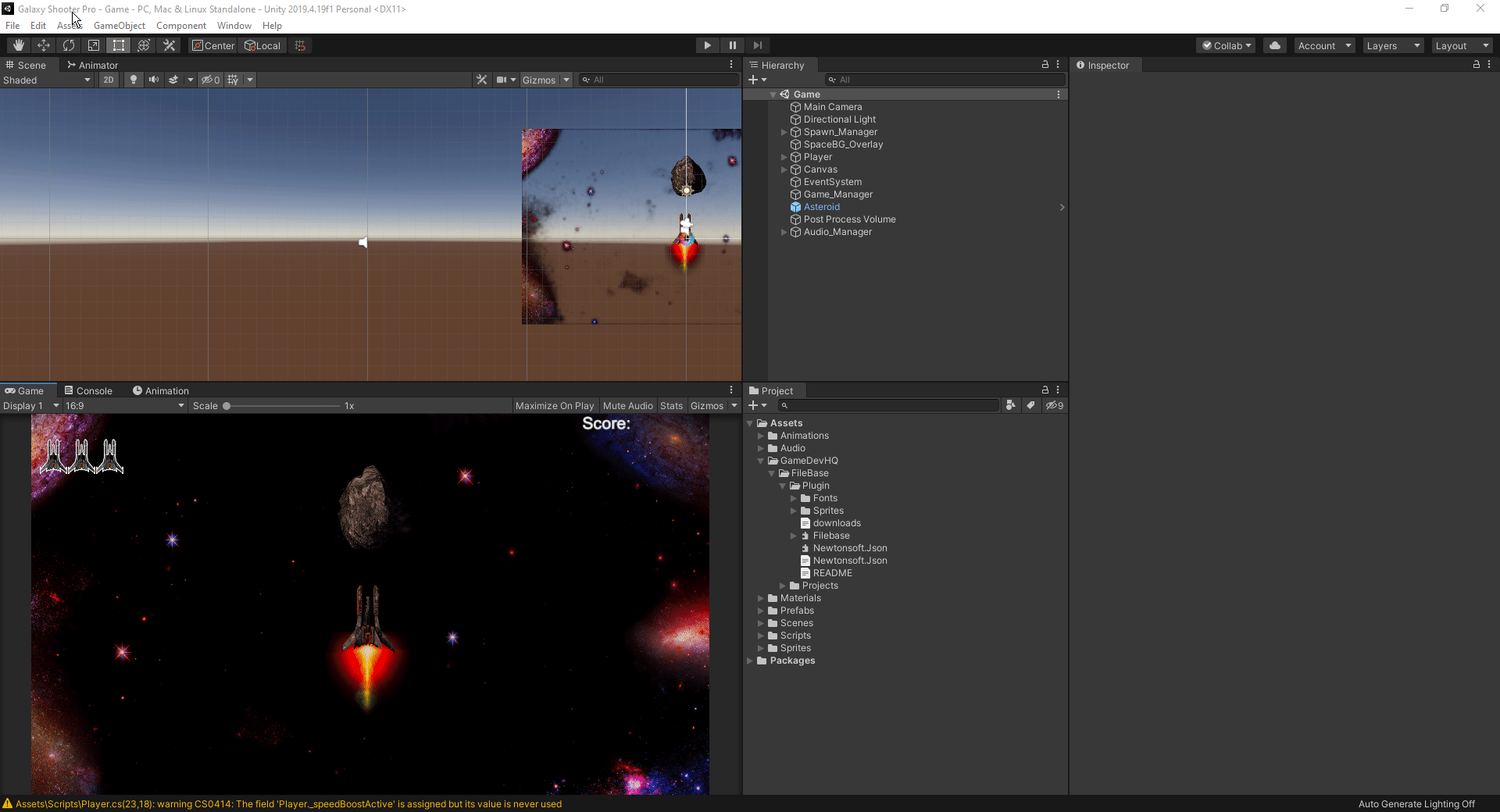Select the Scale tool
The width and height of the screenshot is (1500, 812).
(93, 45)
